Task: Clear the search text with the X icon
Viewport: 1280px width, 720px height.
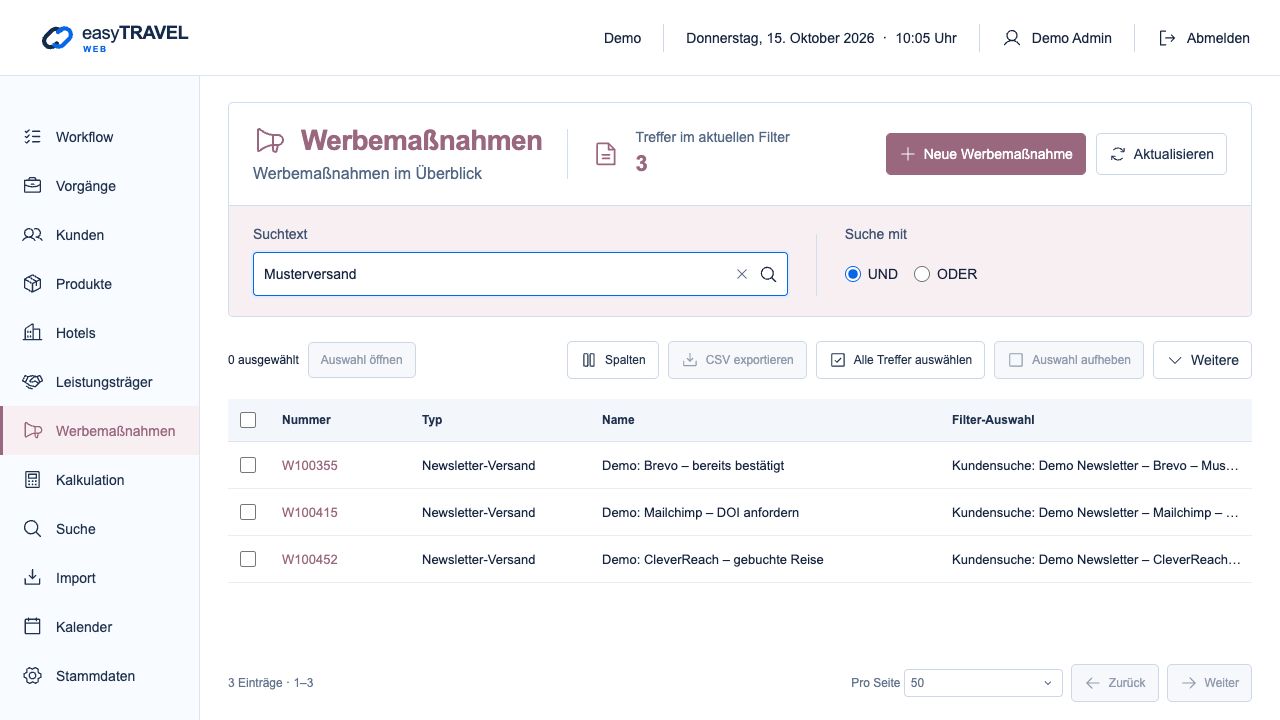Action: tap(742, 274)
